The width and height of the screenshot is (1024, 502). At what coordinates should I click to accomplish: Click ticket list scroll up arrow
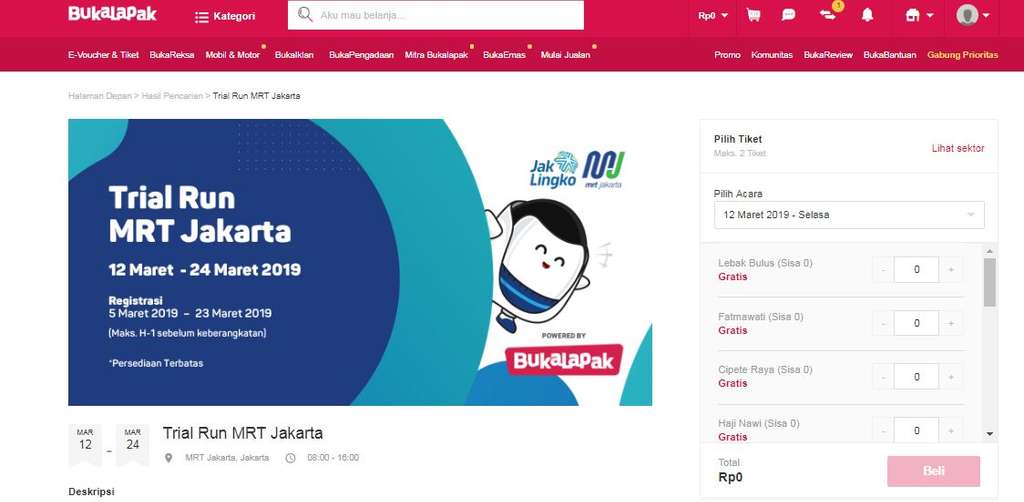tap(989, 251)
